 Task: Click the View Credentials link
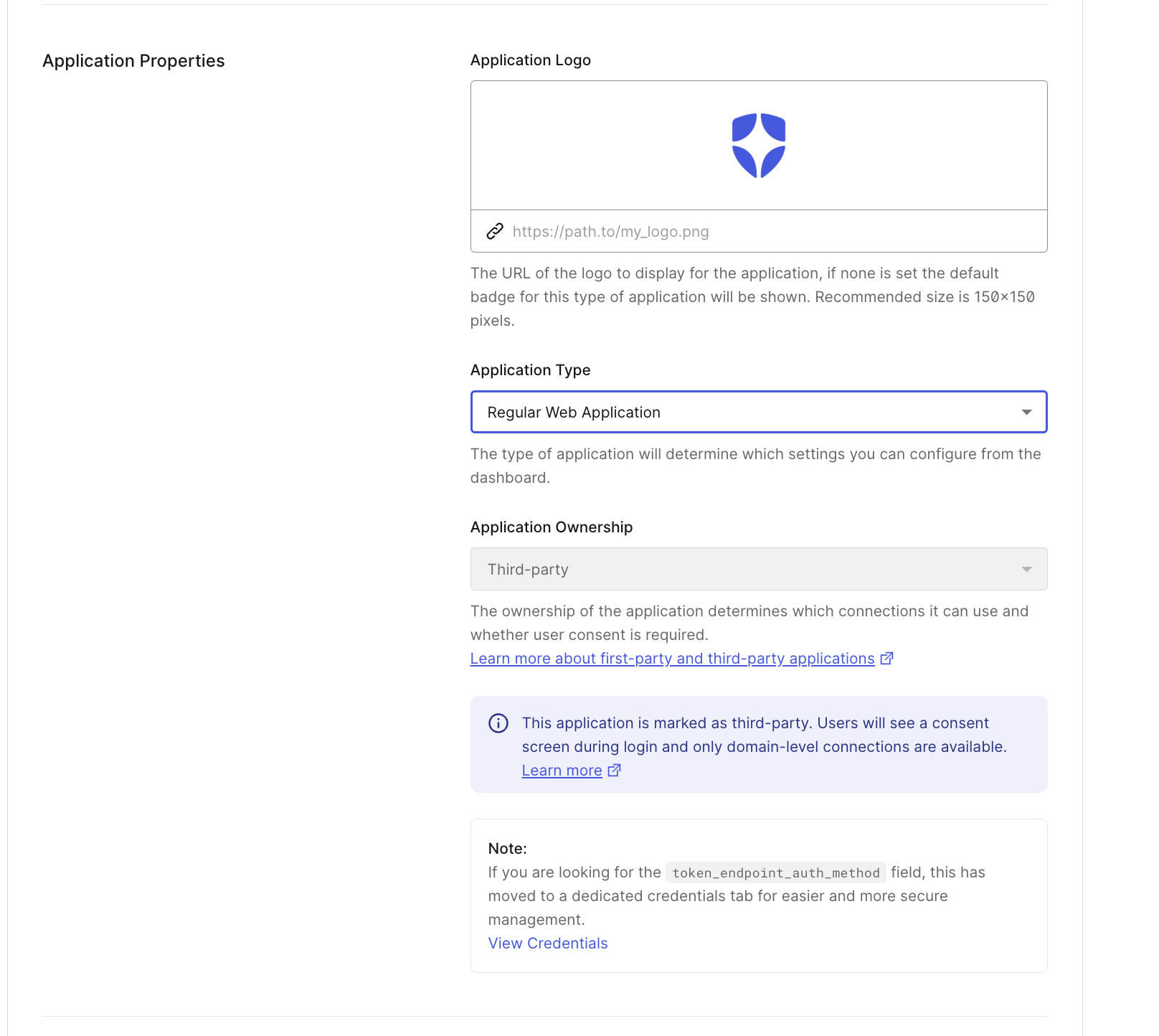(x=547, y=943)
